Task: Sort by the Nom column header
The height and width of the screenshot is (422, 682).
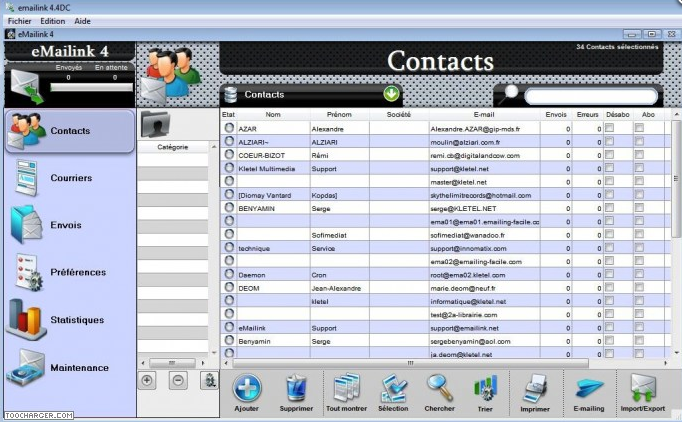Action: pos(273,114)
